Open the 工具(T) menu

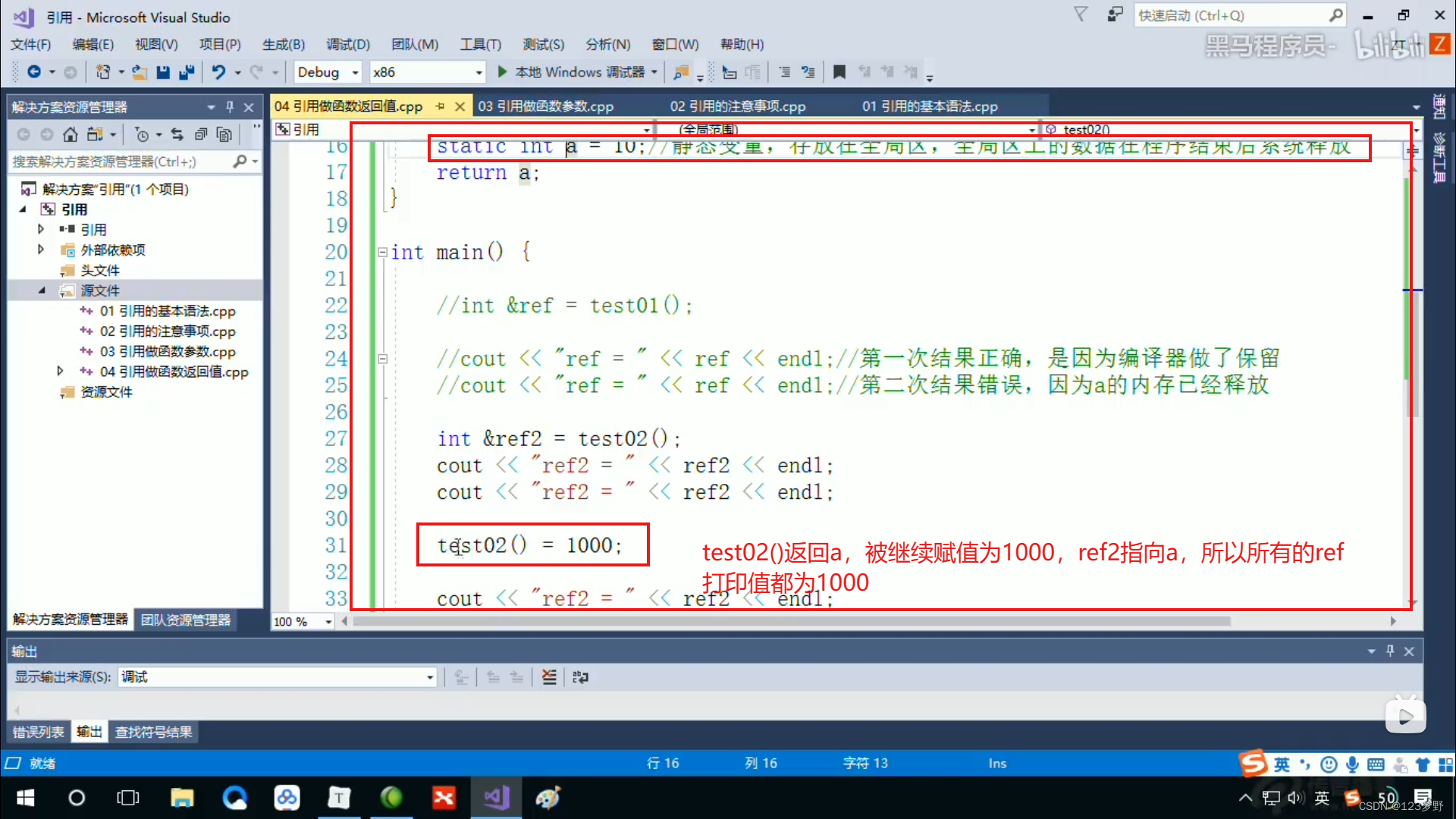click(x=481, y=44)
